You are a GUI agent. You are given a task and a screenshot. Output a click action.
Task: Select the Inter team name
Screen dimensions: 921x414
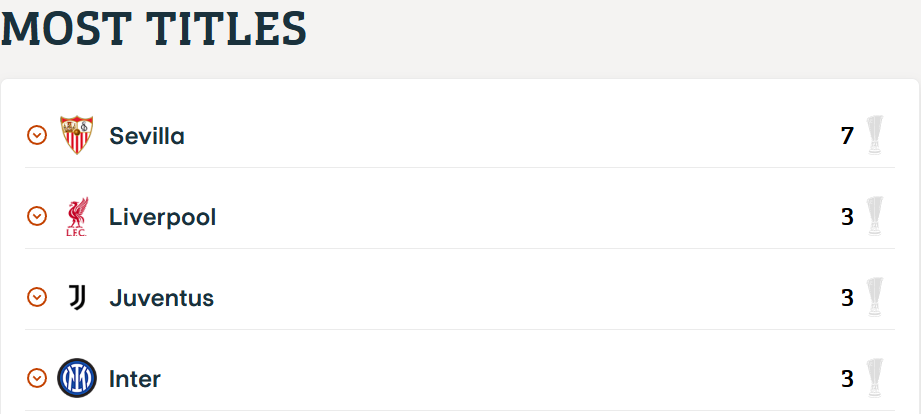click(135, 379)
